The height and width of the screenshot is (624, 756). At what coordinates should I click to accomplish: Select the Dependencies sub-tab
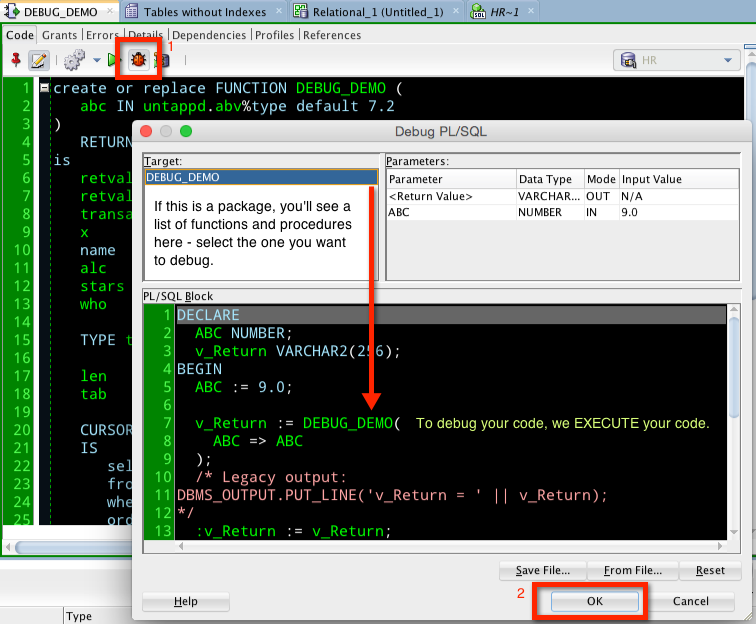[x=209, y=35]
